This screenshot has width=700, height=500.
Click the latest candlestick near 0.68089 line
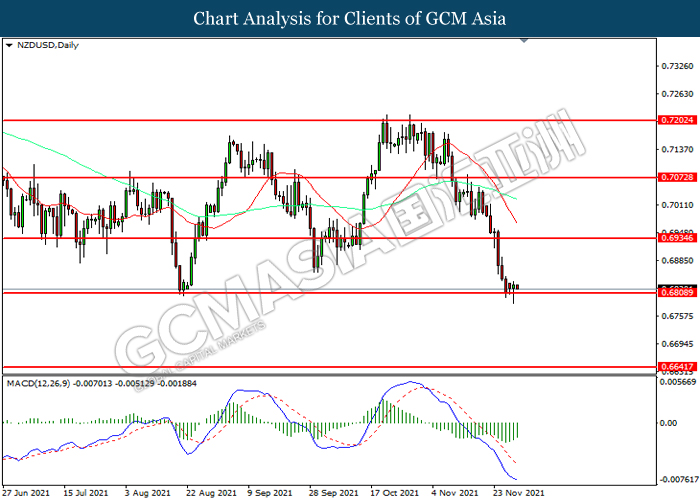tap(517, 287)
